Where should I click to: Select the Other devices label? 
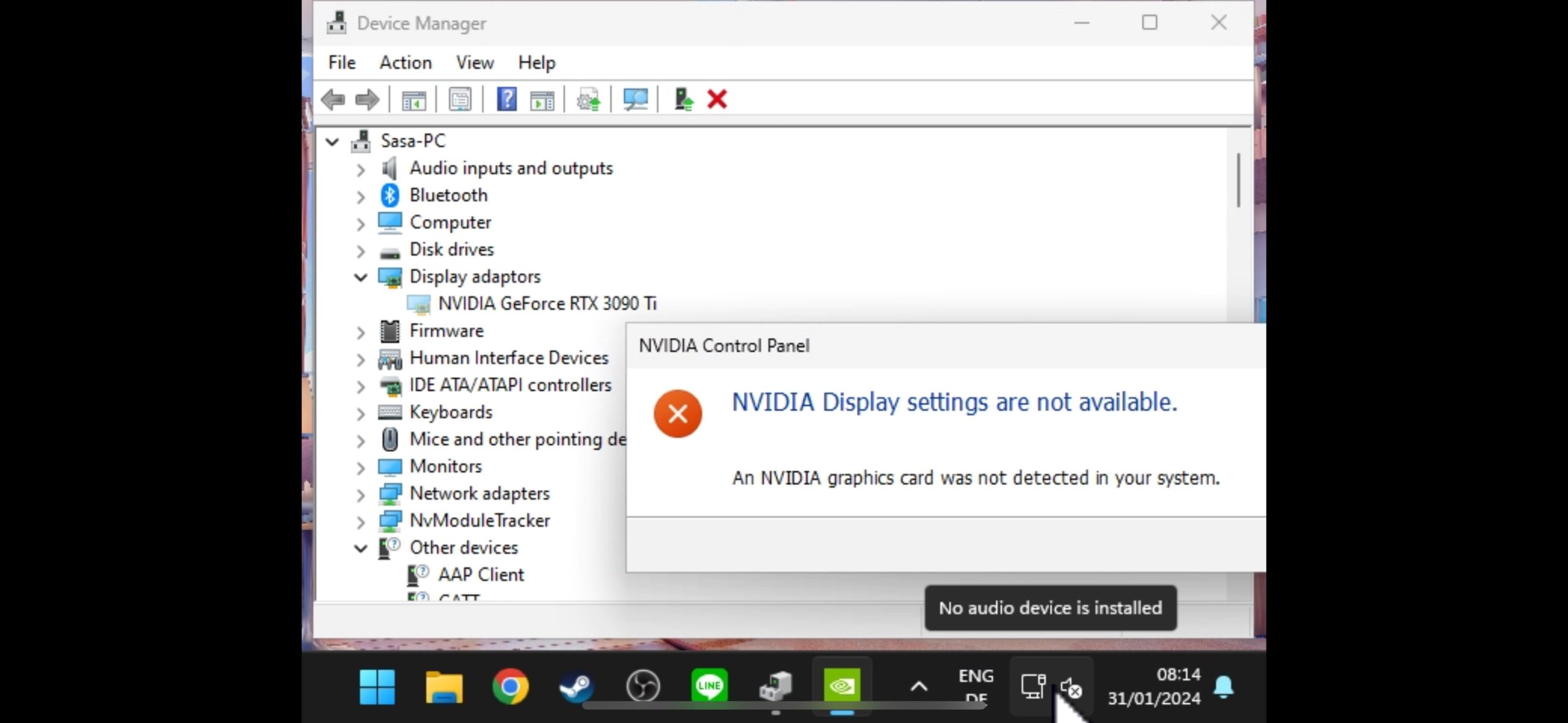coord(464,547)
